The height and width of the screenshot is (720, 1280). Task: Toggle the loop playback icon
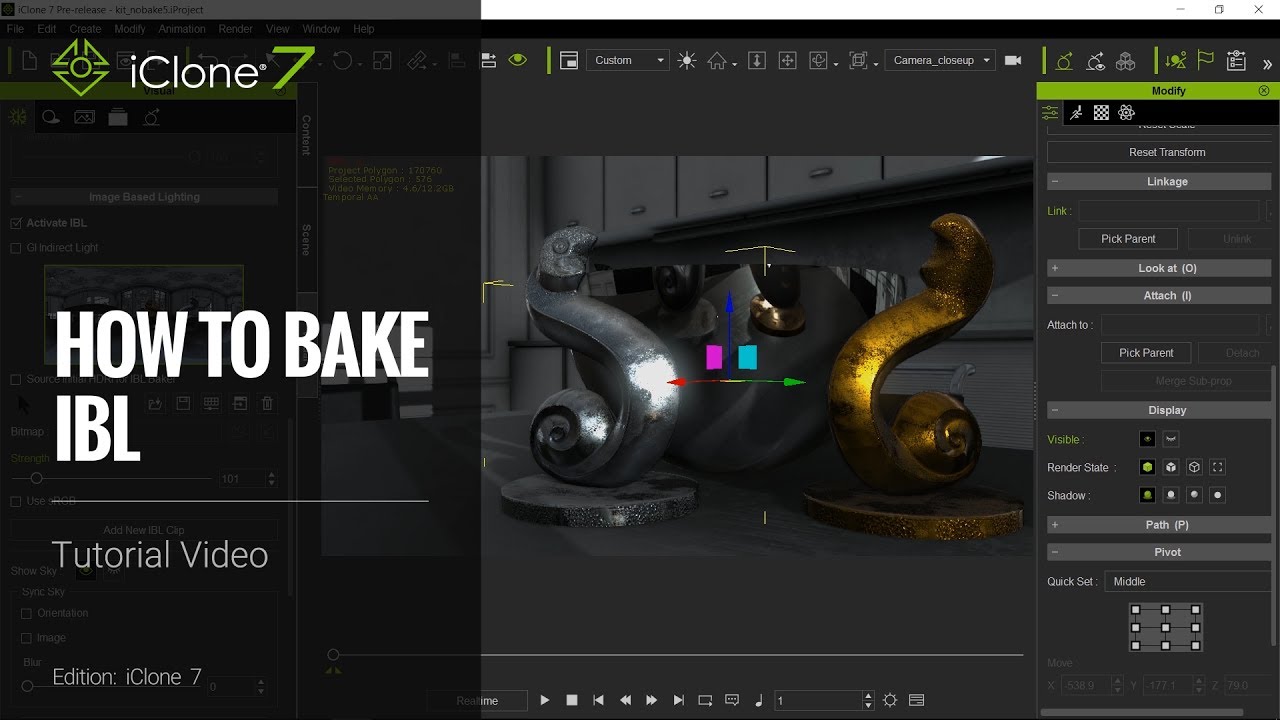pos(705,701)
